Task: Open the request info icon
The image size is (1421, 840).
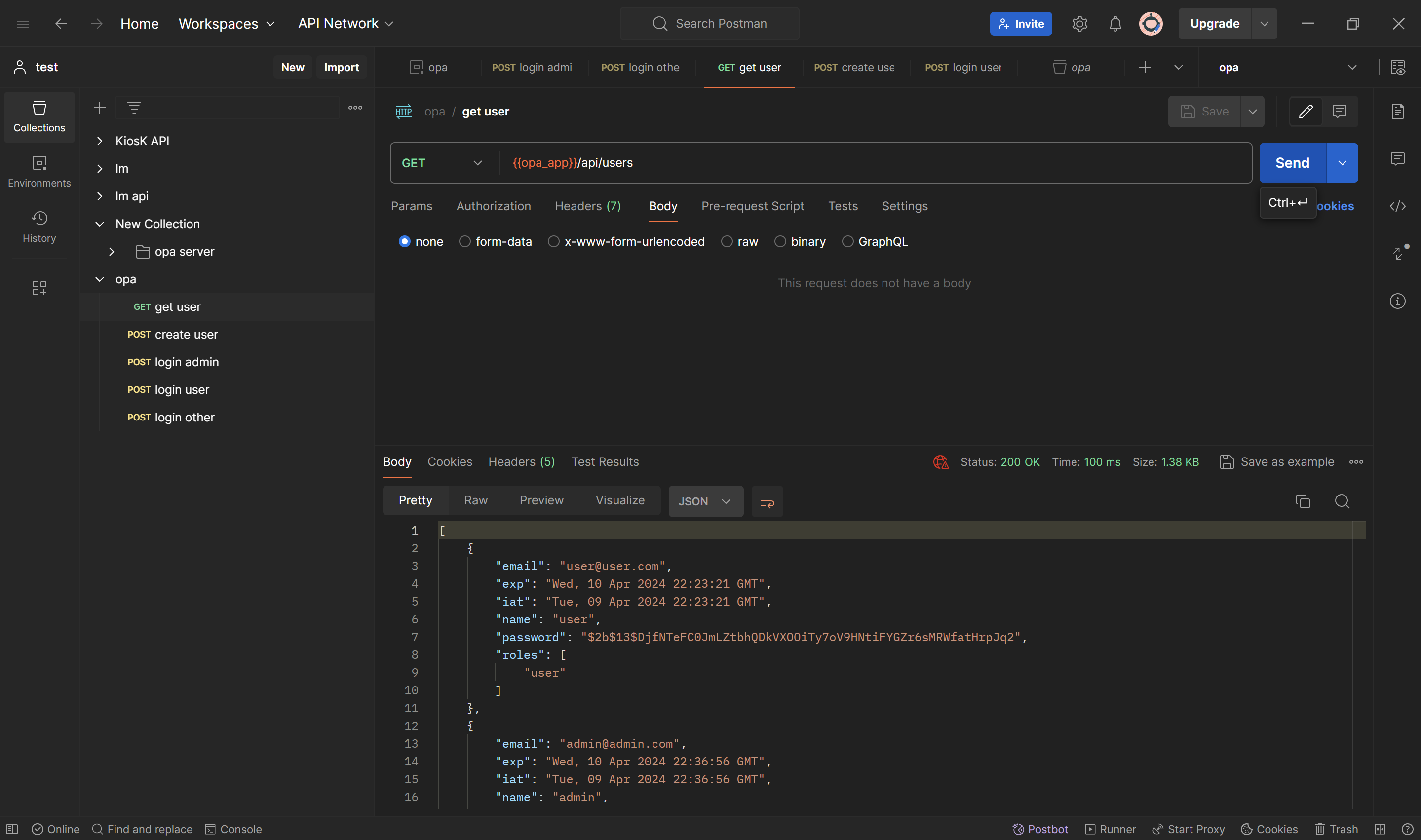Action: (1397, 301)
